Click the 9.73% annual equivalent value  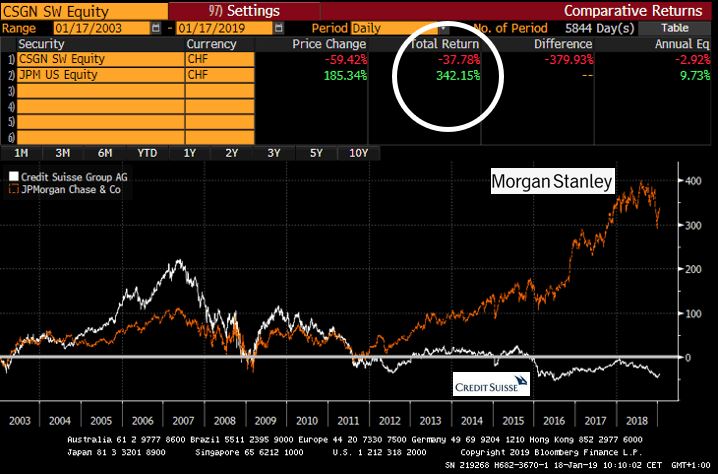695,75
